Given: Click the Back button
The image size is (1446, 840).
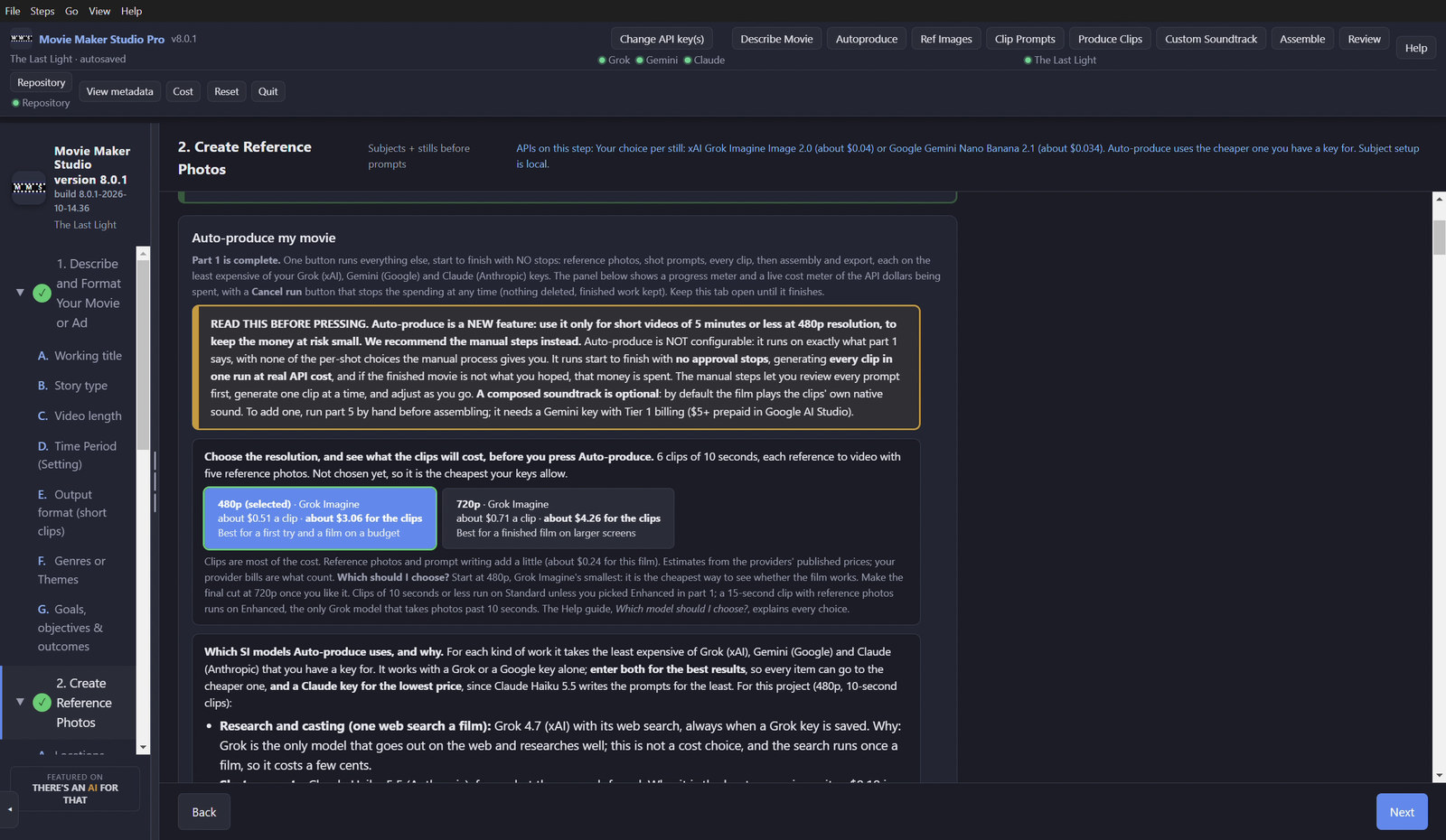Looking at the screenshot, I should coord(204,812).
